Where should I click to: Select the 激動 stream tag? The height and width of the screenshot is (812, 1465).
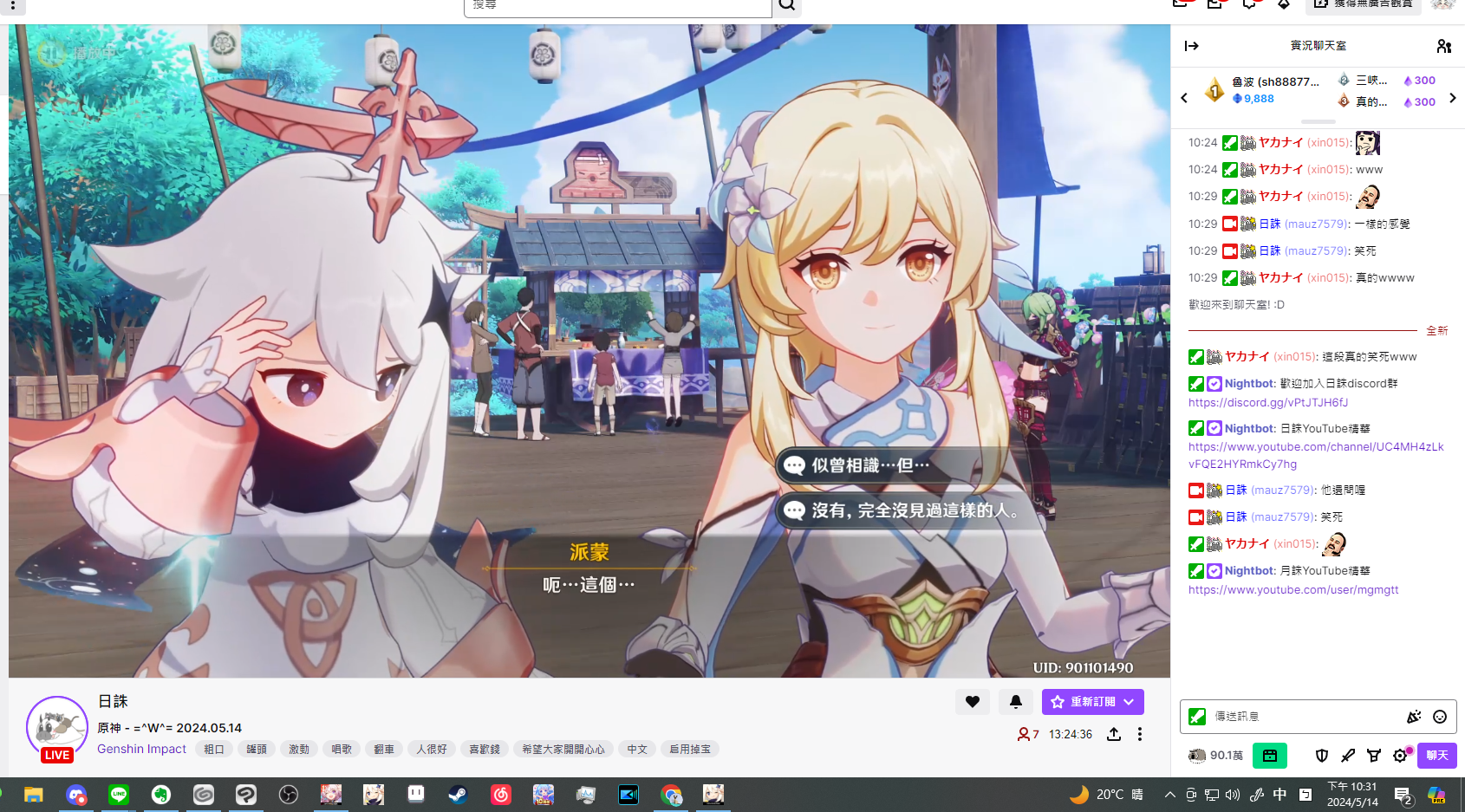click(299, 749)
